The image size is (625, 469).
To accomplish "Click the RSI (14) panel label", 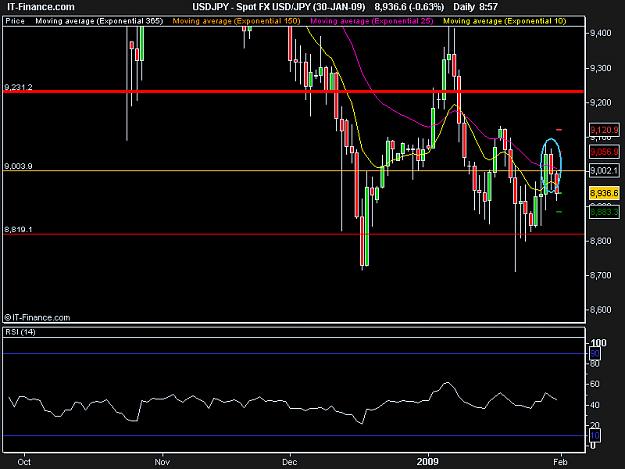I will click(x=20, y=332).
